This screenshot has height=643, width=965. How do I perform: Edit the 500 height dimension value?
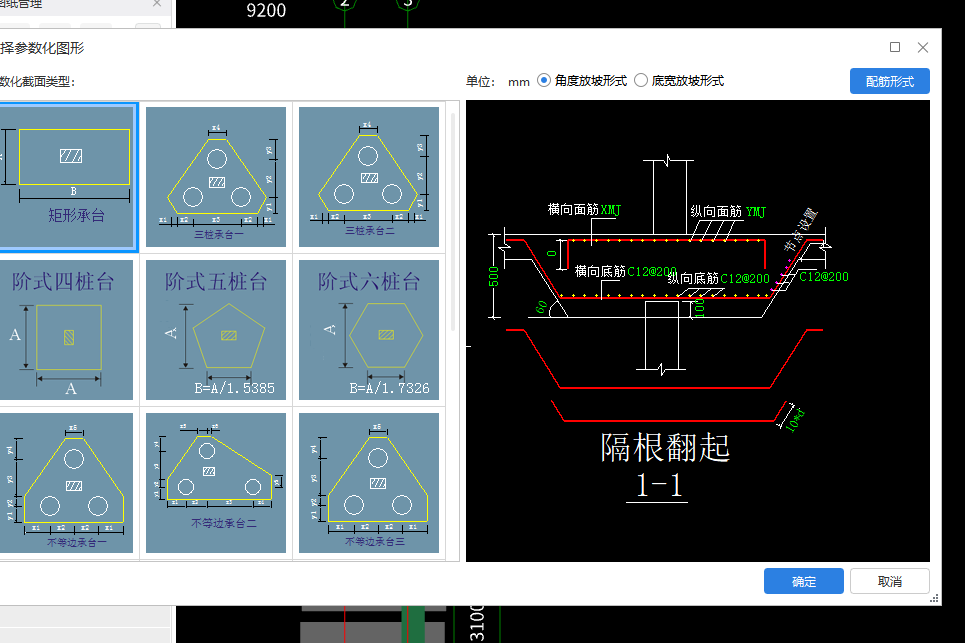pyautogui.click(x=494, y=276)
